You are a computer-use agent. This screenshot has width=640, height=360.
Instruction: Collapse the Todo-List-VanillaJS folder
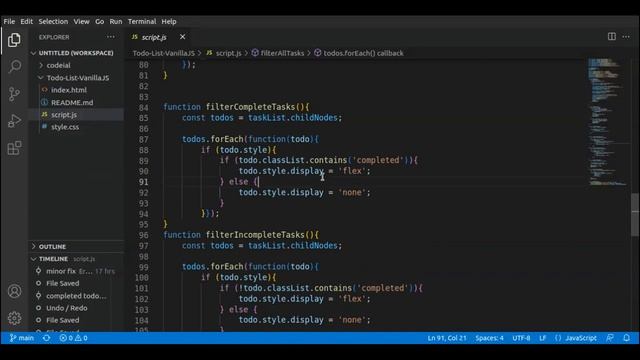[x=78, y=78]
